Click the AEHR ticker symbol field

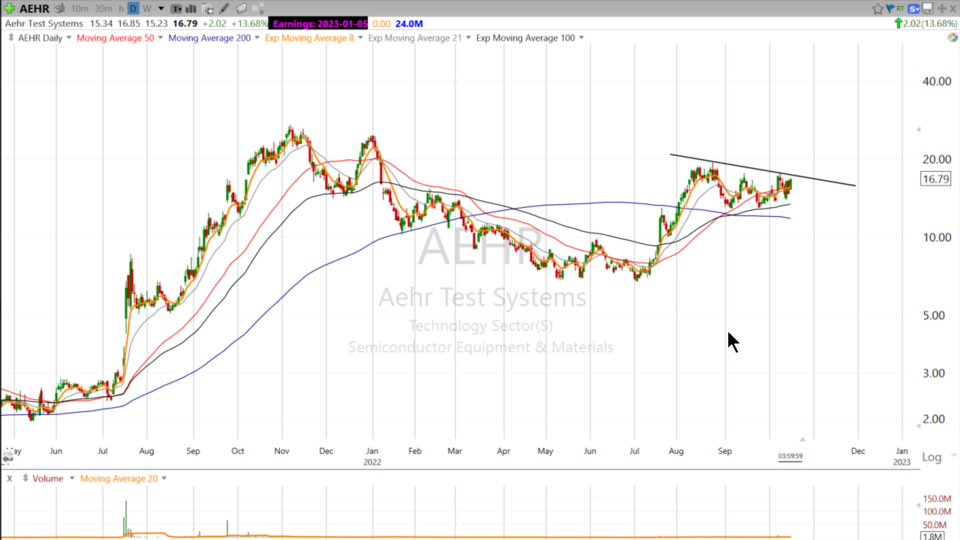(34, 9)
